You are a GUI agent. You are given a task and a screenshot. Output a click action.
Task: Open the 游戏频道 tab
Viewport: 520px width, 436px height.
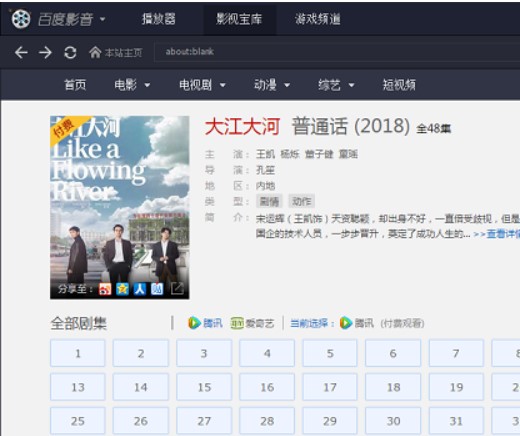[x=318, y=19]
